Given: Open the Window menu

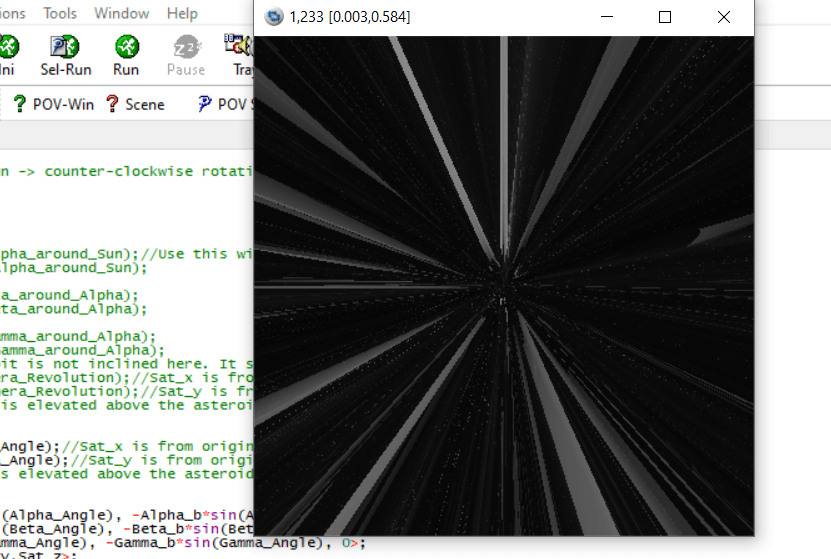Looking at the screenshot, I should (120, 13).
